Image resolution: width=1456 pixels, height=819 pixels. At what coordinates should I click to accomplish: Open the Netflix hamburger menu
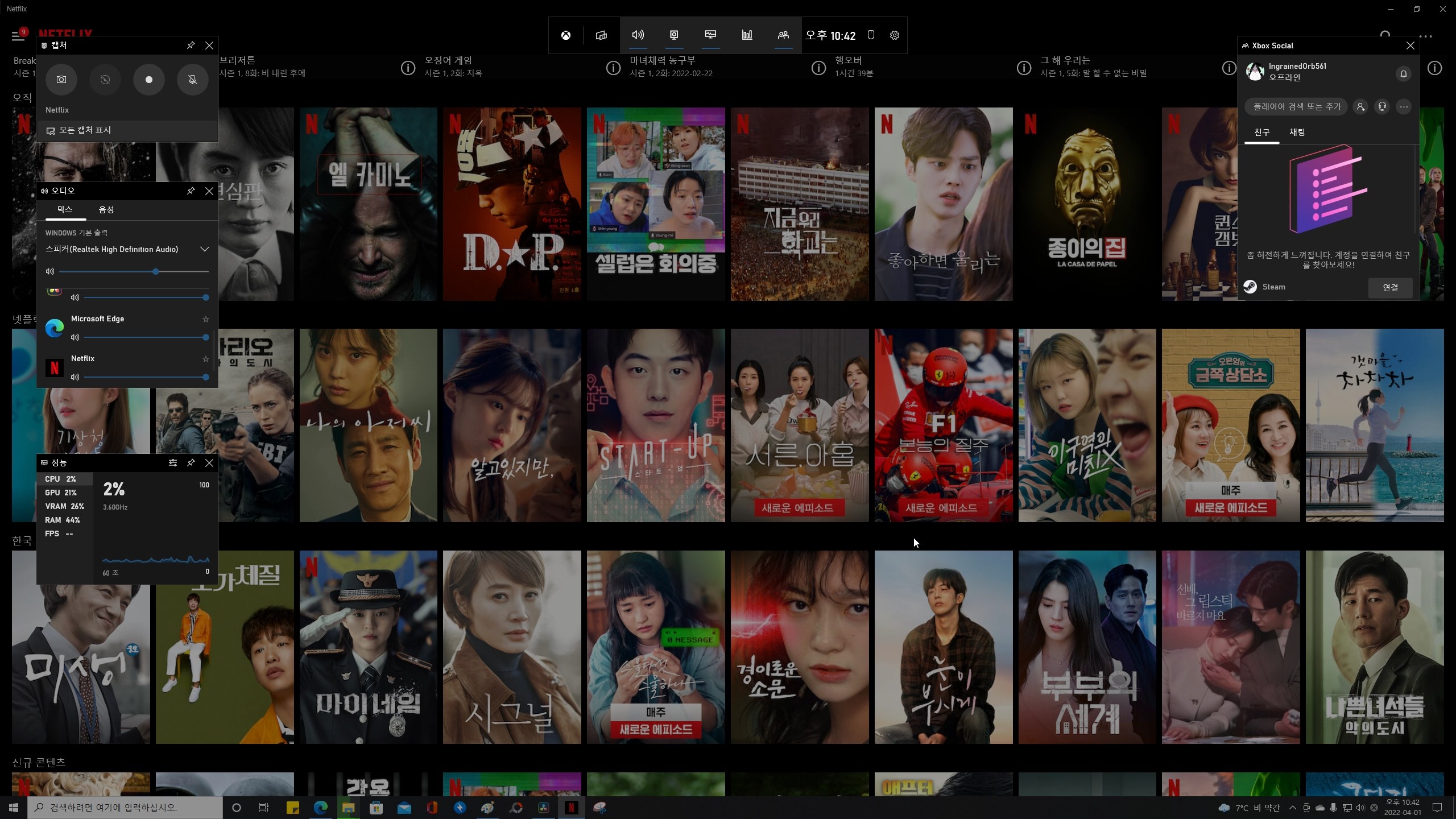[x=18, y=36]
